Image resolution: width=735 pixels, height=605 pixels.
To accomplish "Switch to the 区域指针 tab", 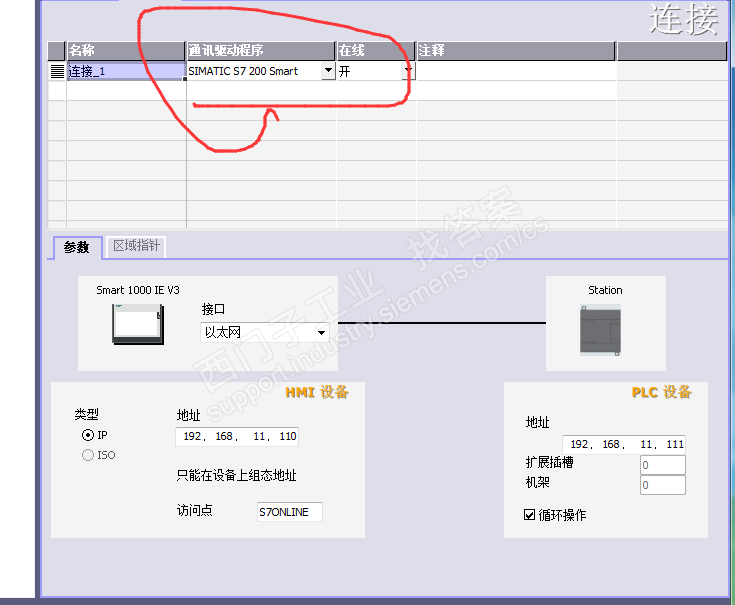I will tap(136, 246).
